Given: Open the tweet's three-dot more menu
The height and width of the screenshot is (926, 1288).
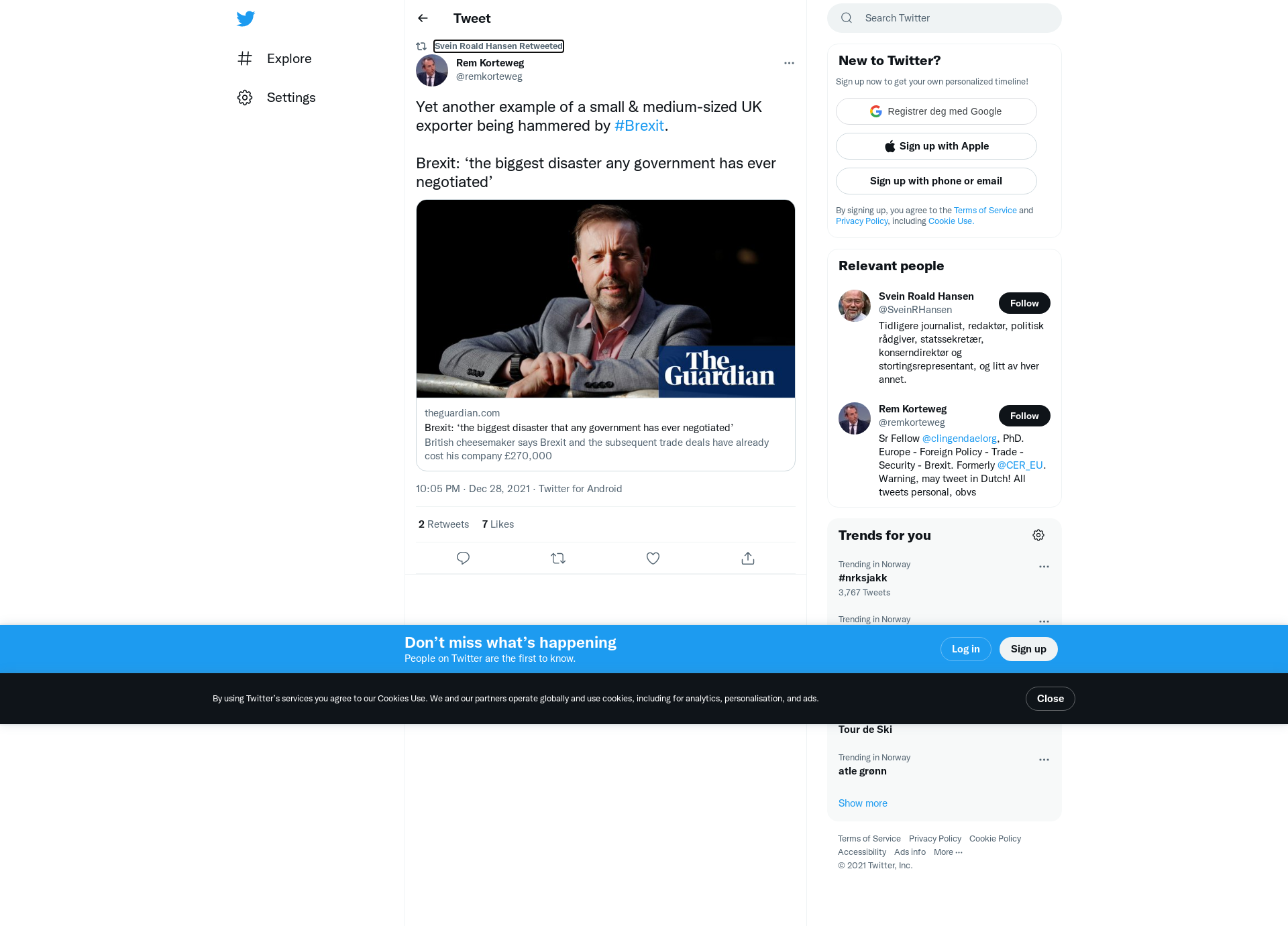Looking at the screenshot, I should point(789,63).
